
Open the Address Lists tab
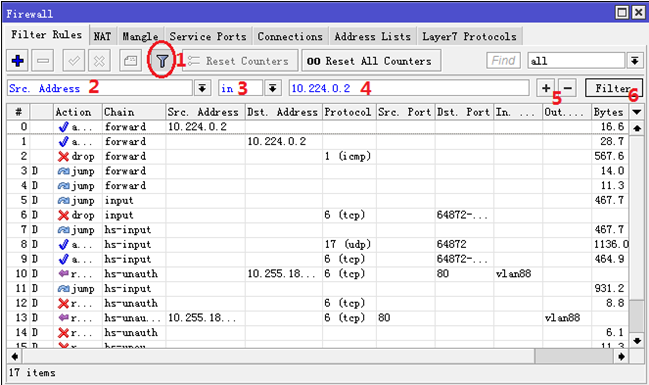[373, 36]
